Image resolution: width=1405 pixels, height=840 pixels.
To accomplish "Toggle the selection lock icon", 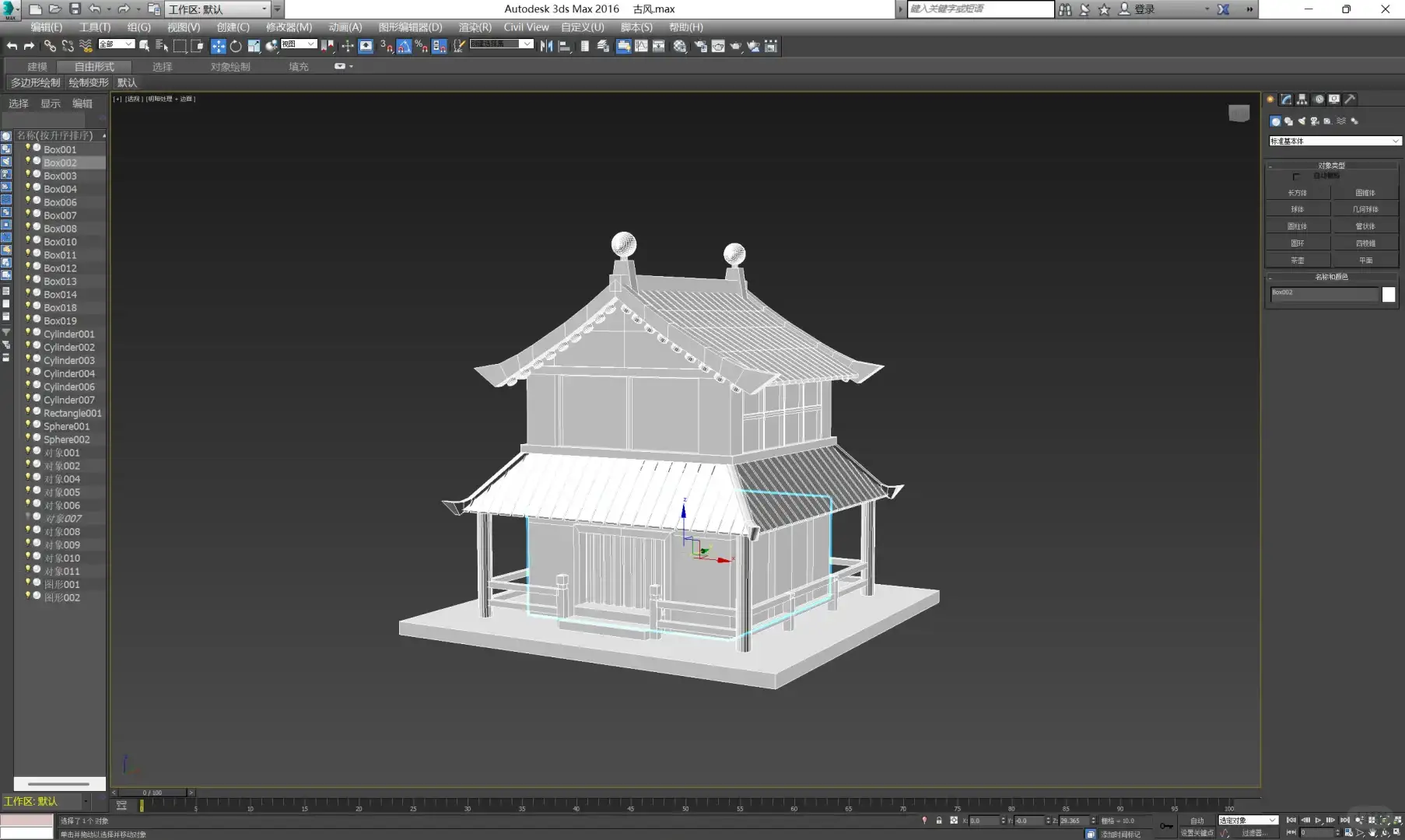I will (939, 821).
